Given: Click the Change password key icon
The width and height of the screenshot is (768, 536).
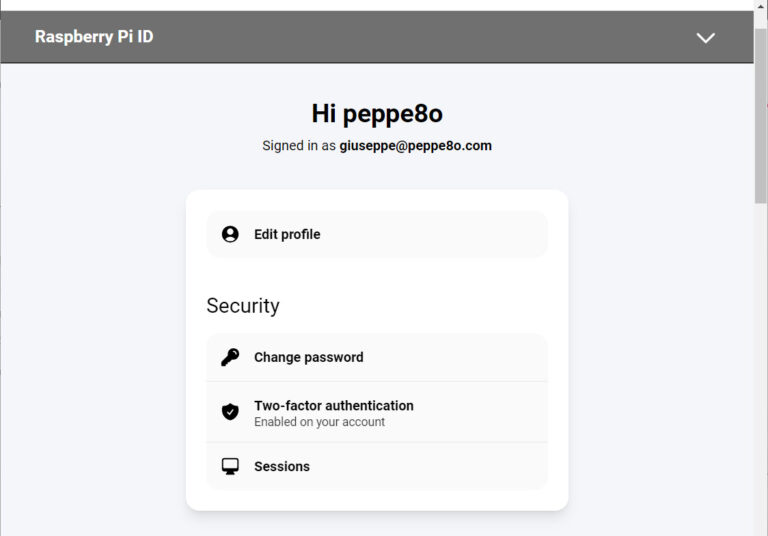Looking at the screenshot, I should click(230, 357).
